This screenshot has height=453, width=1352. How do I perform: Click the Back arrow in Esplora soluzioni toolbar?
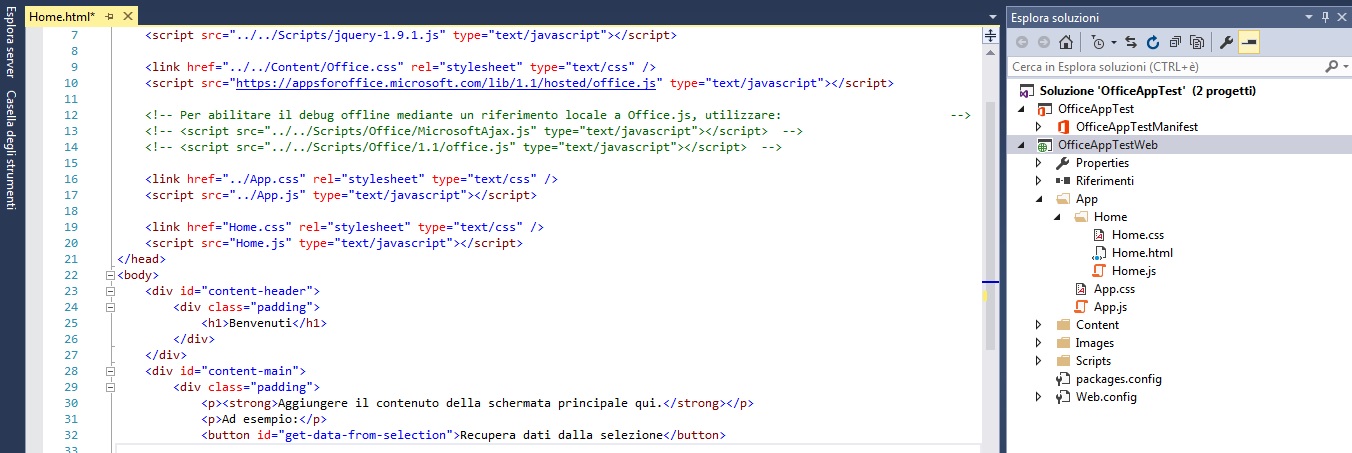coord(1022,42)
